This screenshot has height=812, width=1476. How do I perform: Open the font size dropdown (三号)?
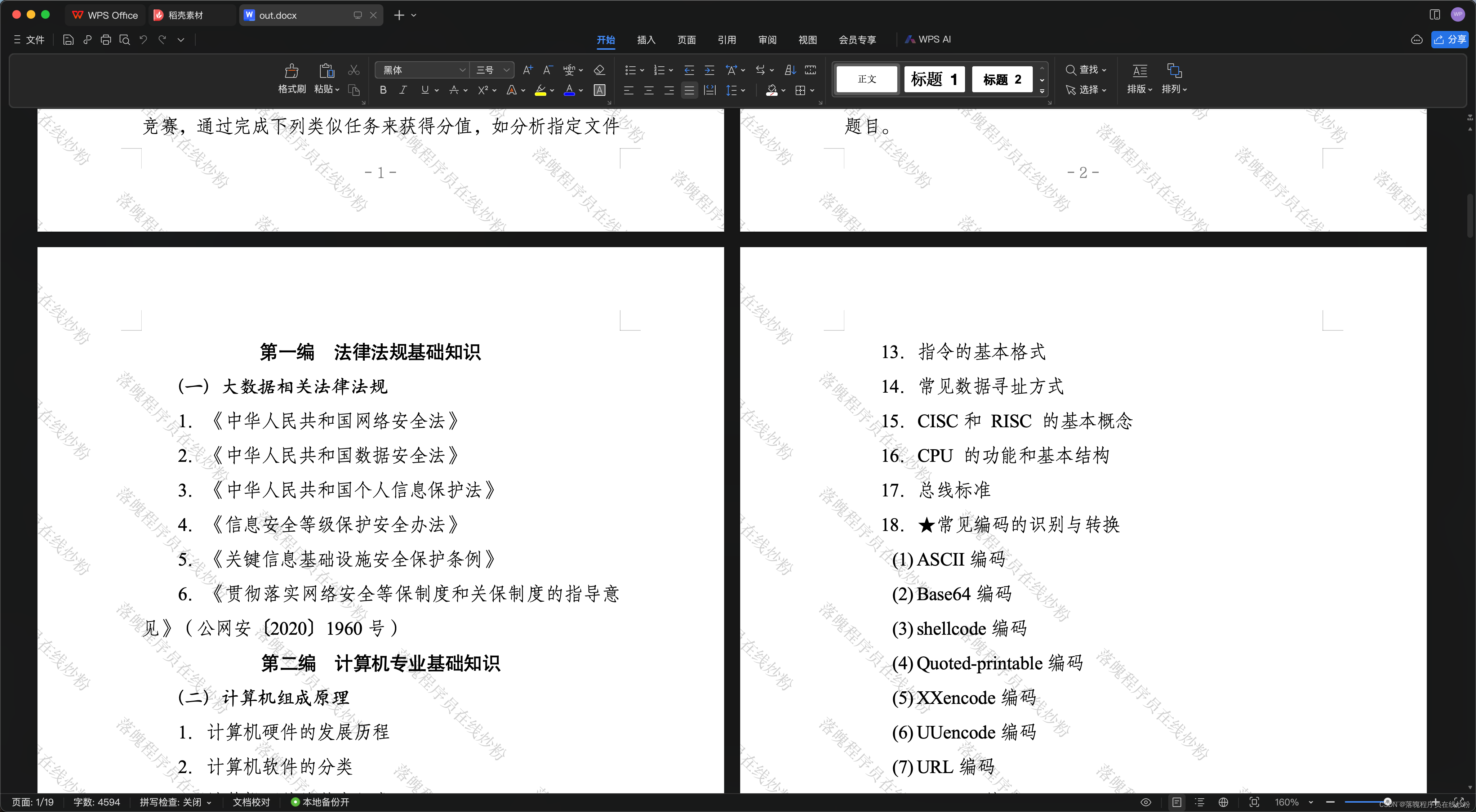(x=507, y=70)
